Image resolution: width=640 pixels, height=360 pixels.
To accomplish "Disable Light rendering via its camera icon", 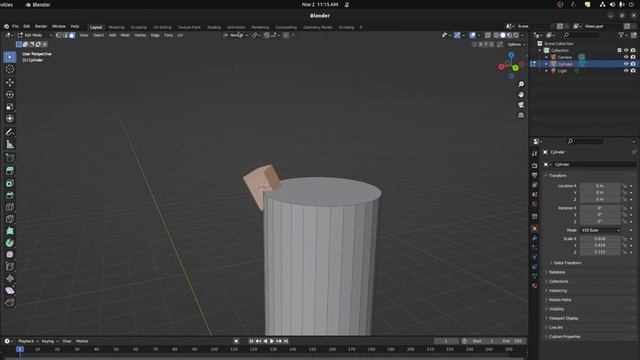I will [x=633, y=71].
